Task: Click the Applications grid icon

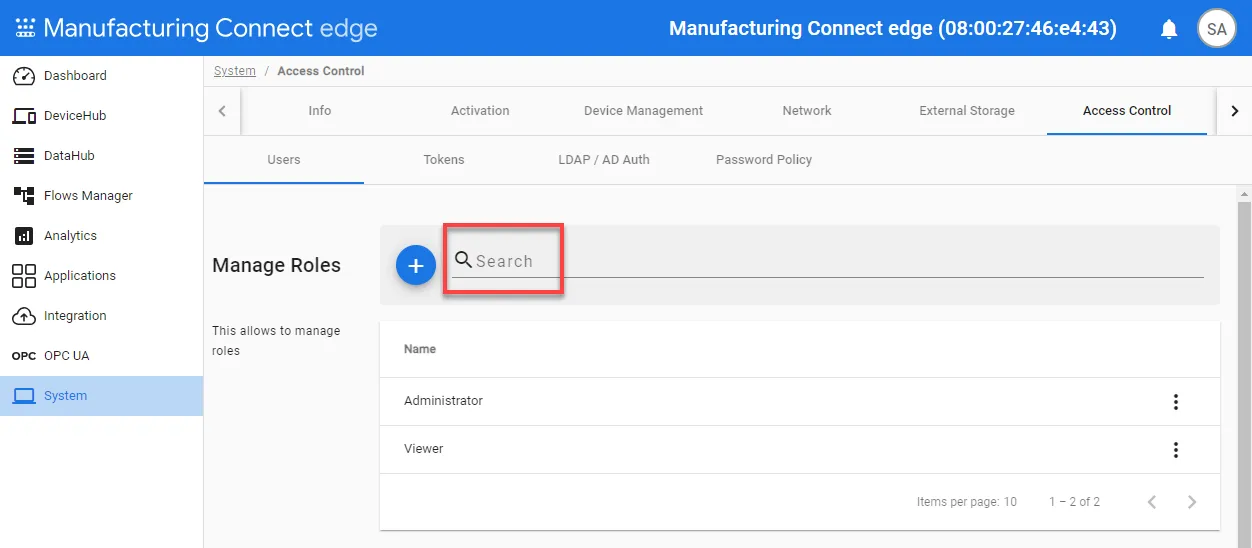Action: (x=24, y=276)
